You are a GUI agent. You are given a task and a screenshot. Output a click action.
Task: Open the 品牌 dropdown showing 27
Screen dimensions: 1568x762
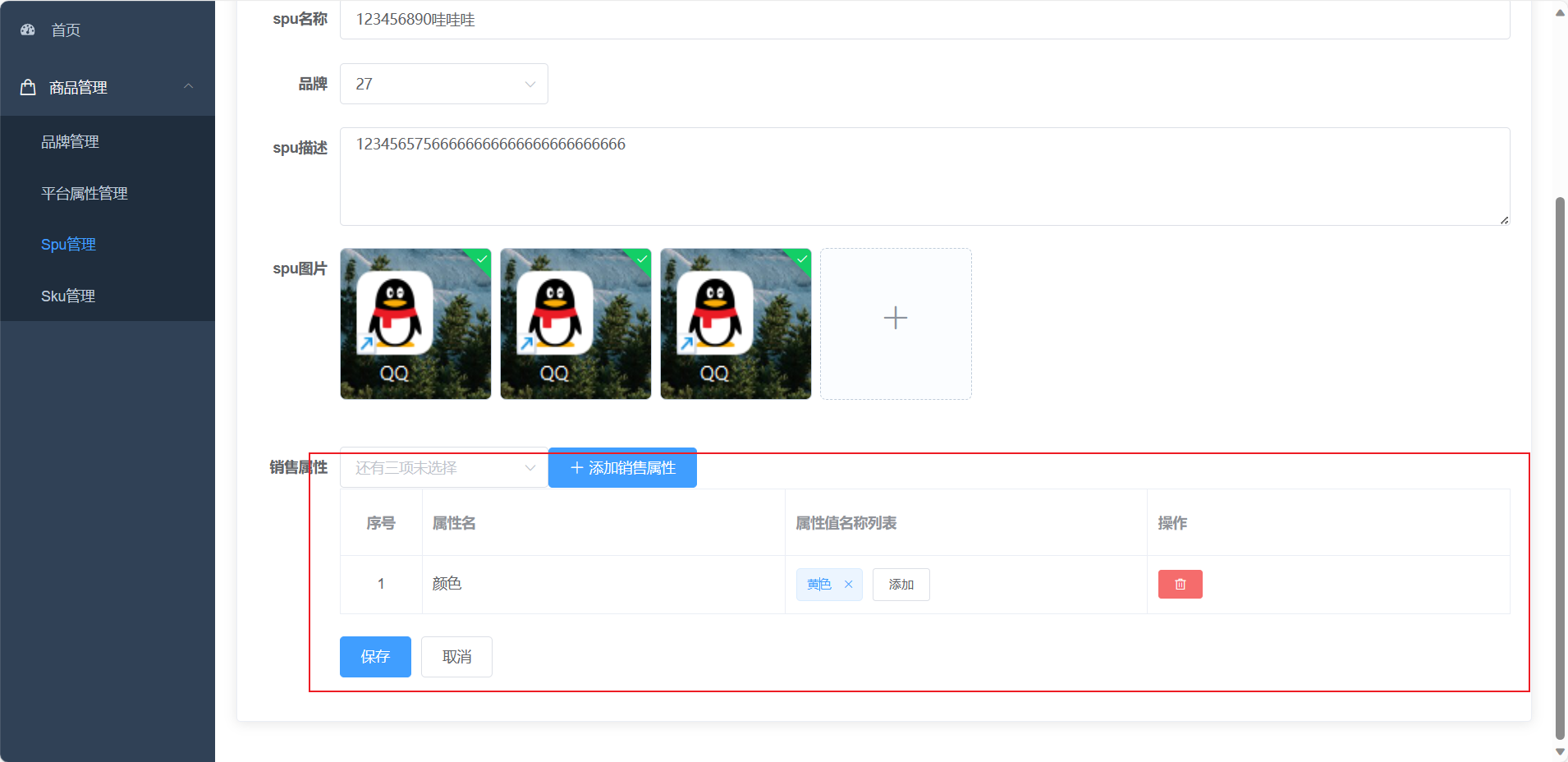click(x=443, y=83)
